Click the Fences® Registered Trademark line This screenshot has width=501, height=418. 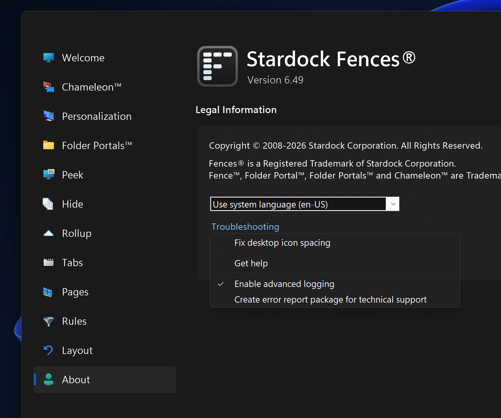[332, 164]
